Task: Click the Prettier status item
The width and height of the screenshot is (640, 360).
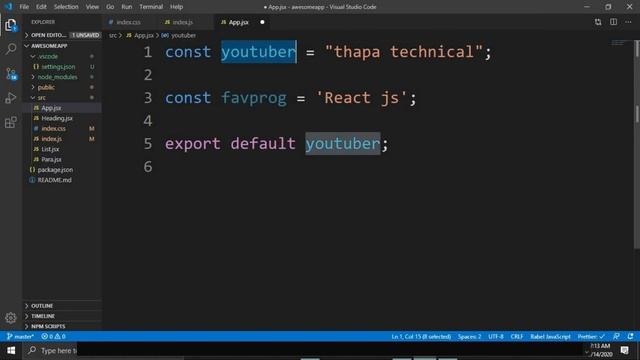Action: click(591, 336)
